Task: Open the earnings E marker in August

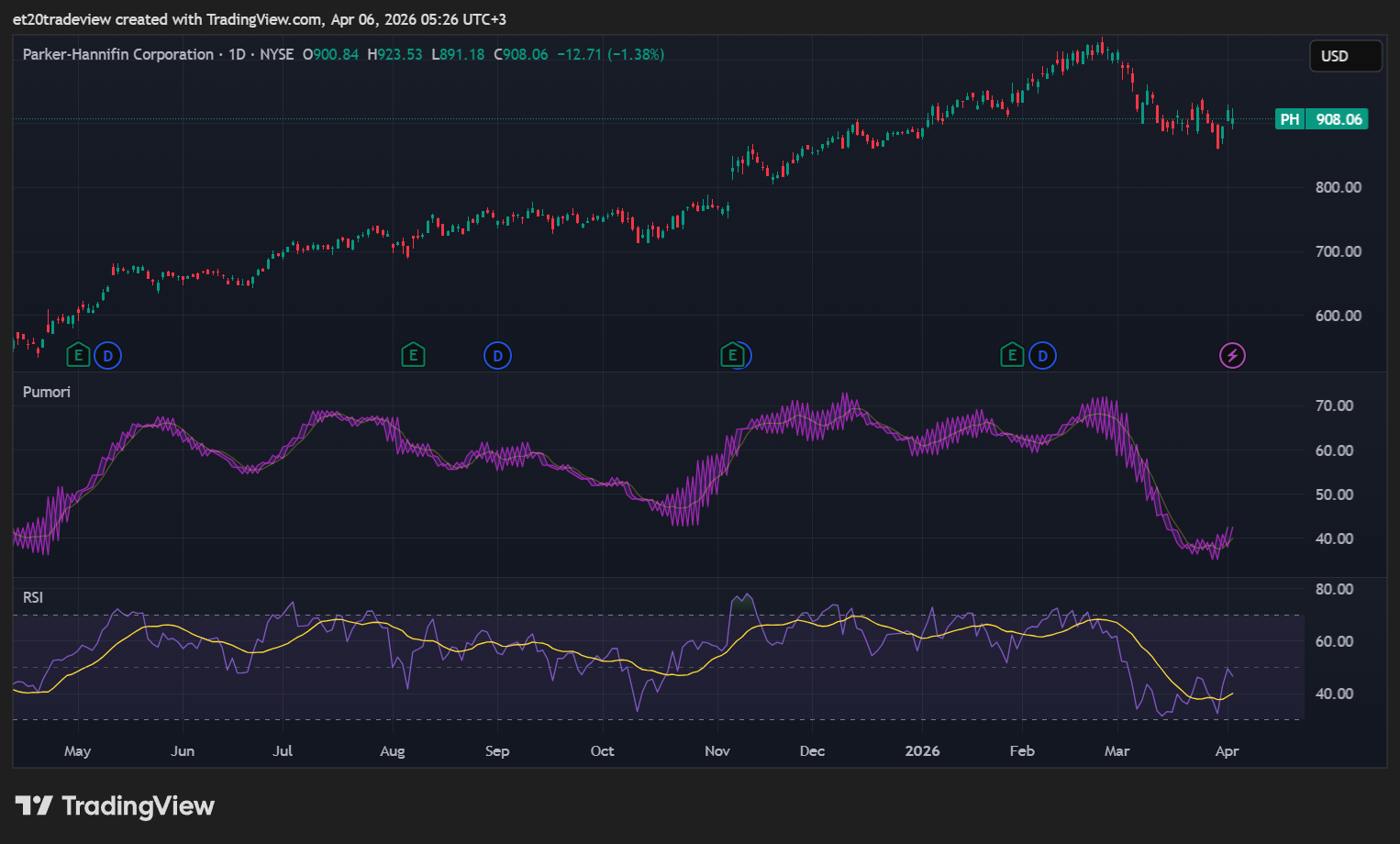Action: 413,355
